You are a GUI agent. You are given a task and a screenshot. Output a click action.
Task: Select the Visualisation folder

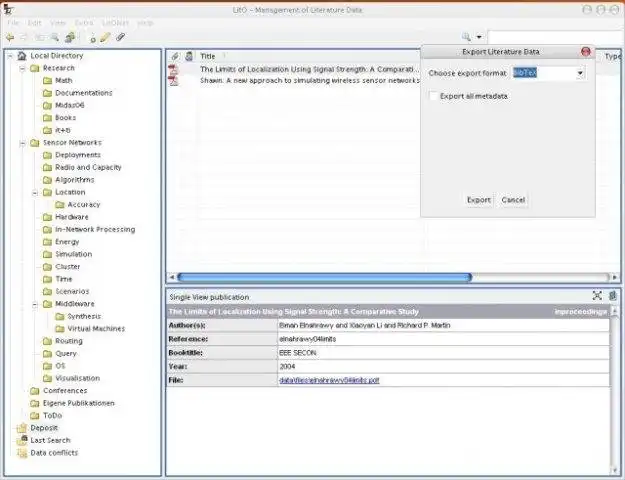click(x=77, y=378)
